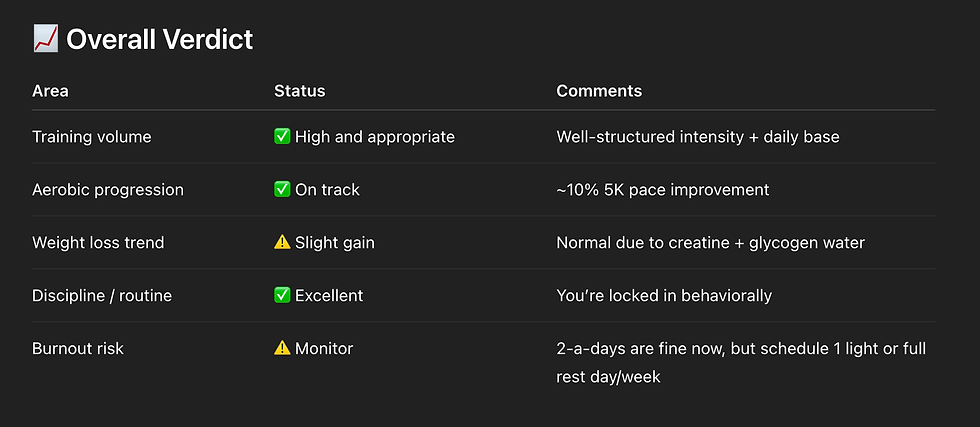
Task: Click the warning icon beside Monitor
Action: (282, 349)
